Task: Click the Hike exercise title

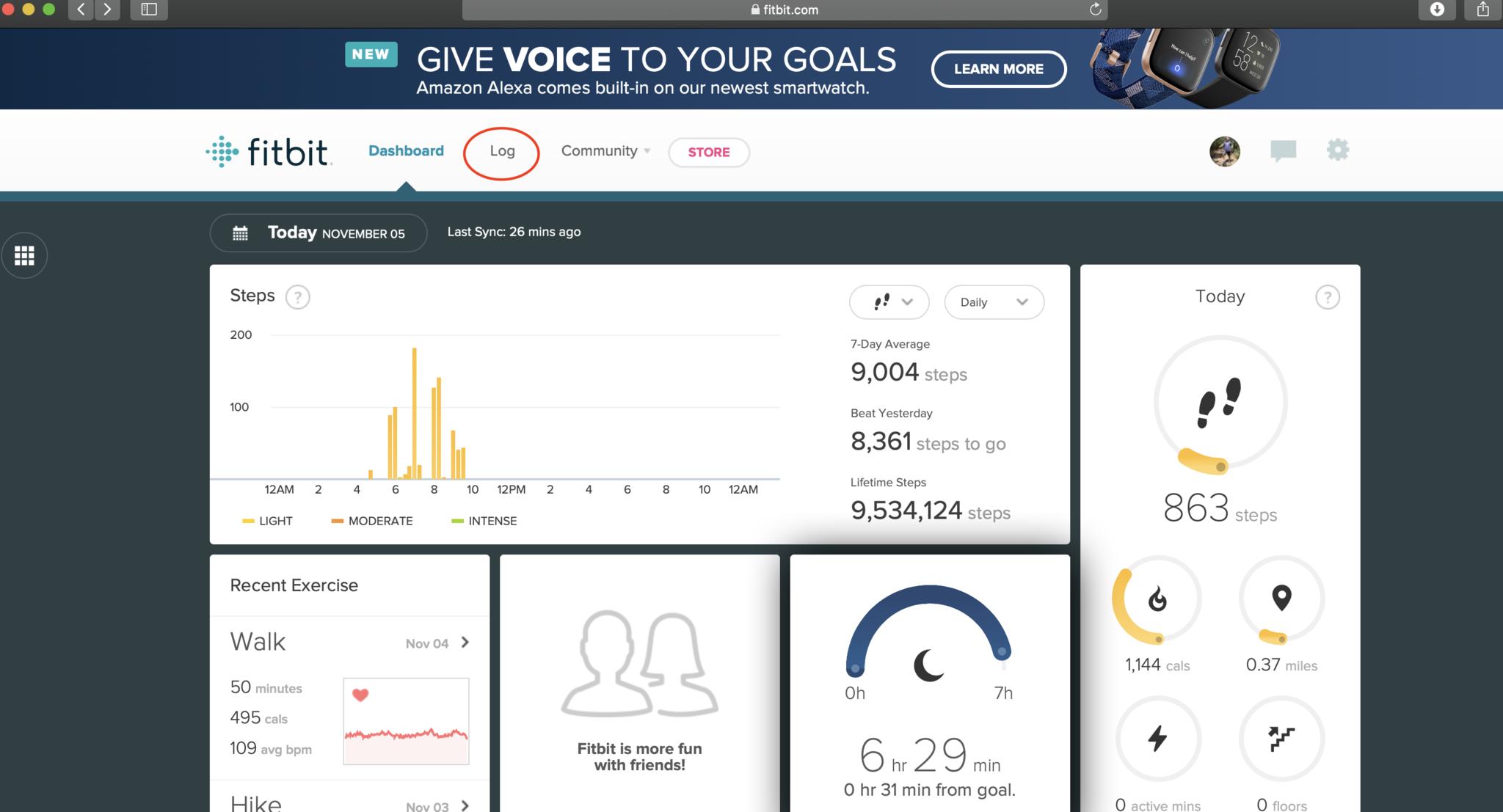Action: click(x=256, y=803)
